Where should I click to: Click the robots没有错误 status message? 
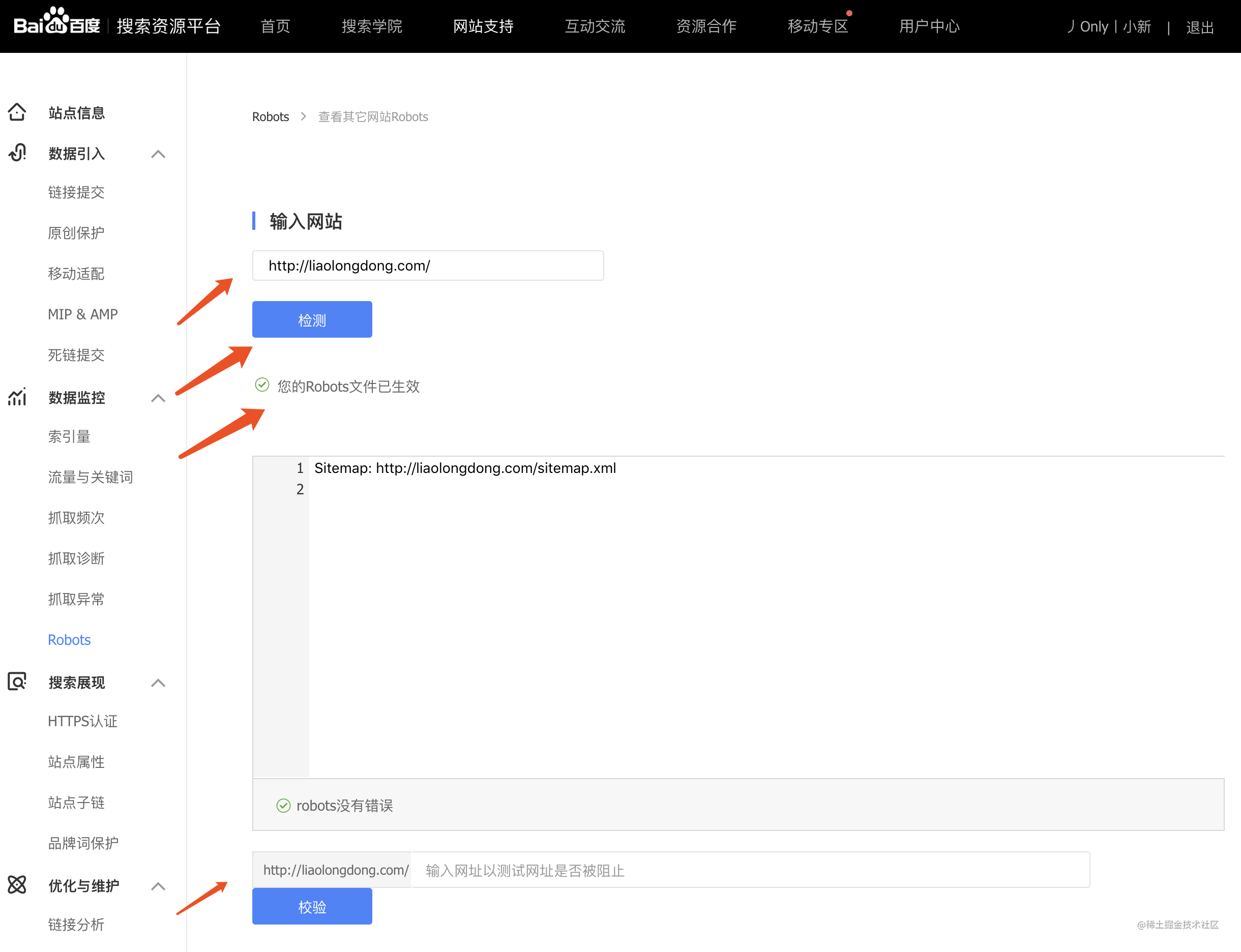click(x=344, y=805)
